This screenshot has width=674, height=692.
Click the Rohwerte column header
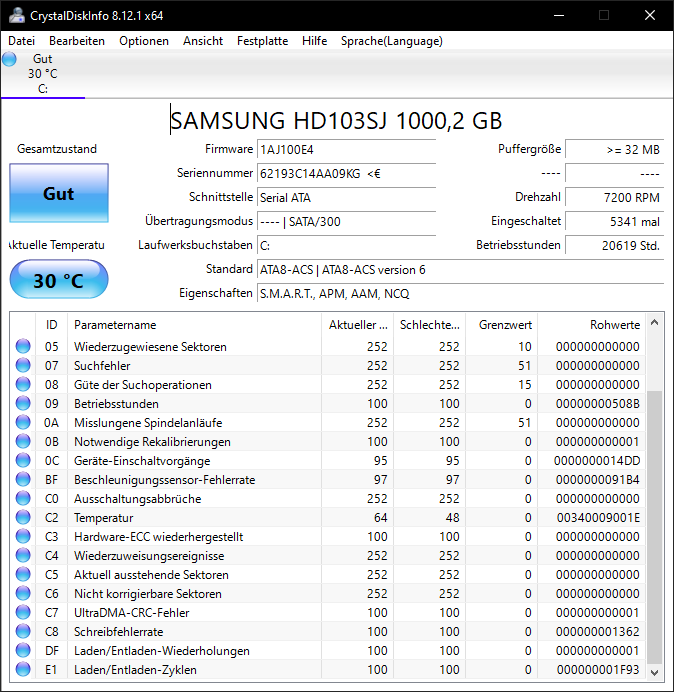(591, 325)
